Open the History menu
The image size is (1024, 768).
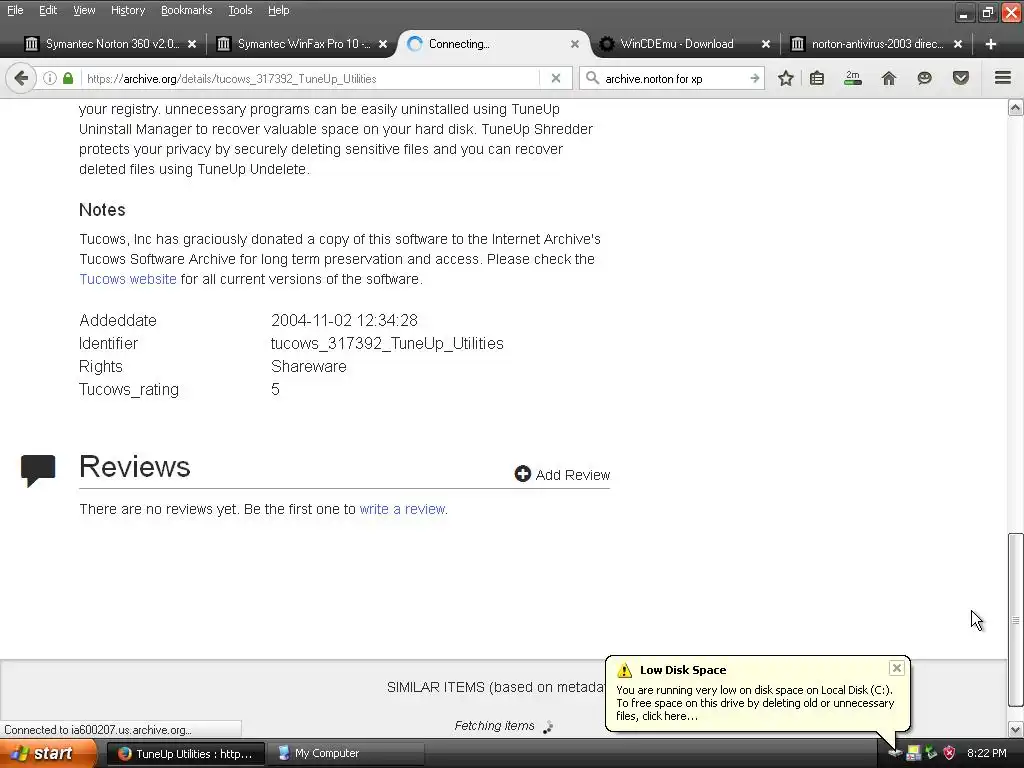coord(128,10)
